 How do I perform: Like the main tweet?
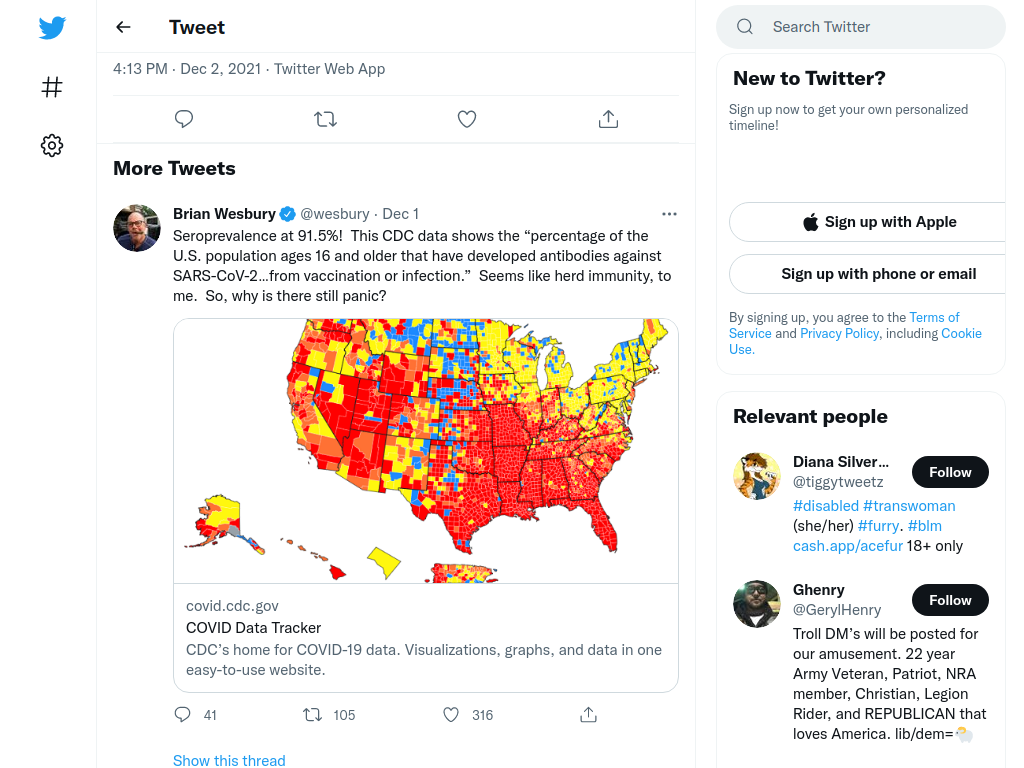click(x=467, y=119)
